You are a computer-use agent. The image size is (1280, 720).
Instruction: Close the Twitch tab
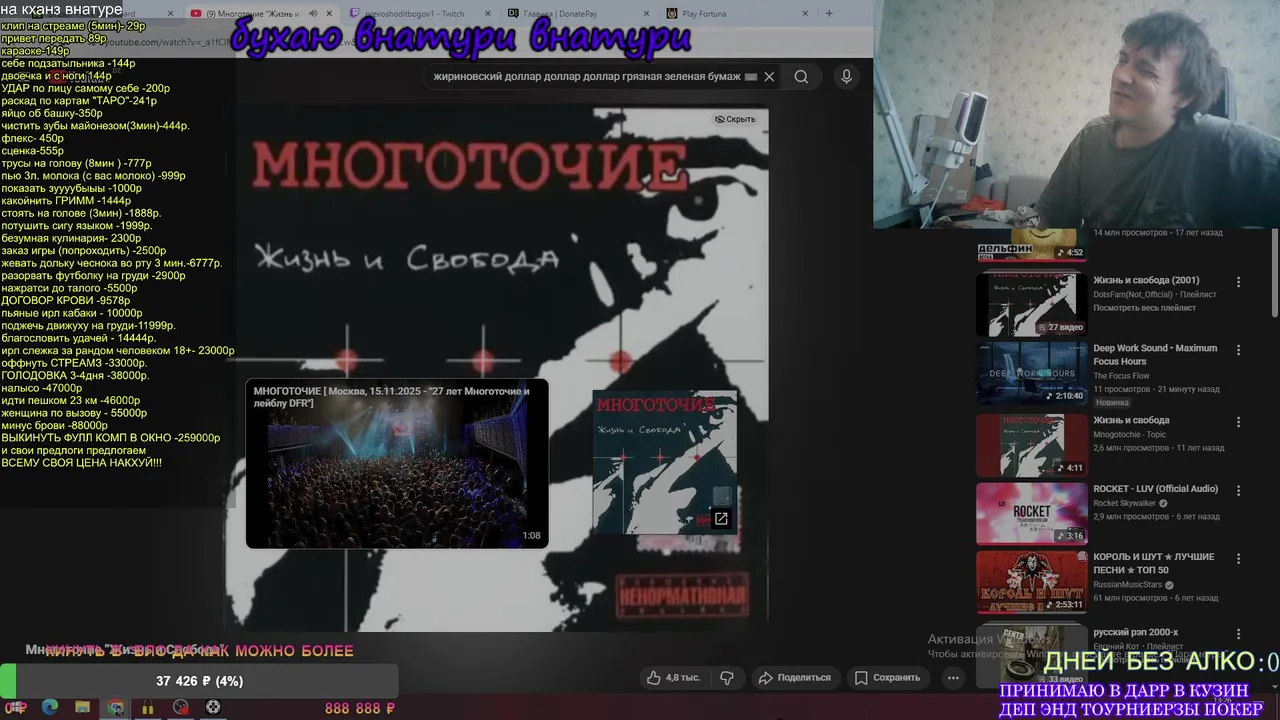(x=488, y=14)
